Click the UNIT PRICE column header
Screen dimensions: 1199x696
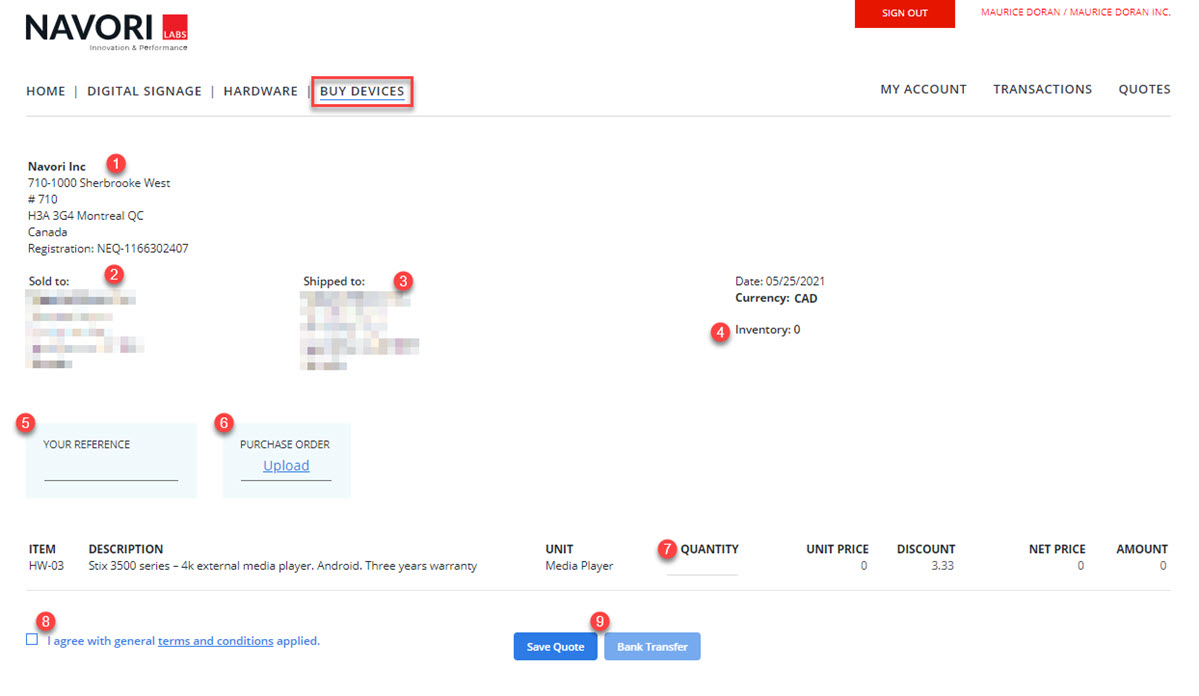pyautogui.click(x=837, y=549)
